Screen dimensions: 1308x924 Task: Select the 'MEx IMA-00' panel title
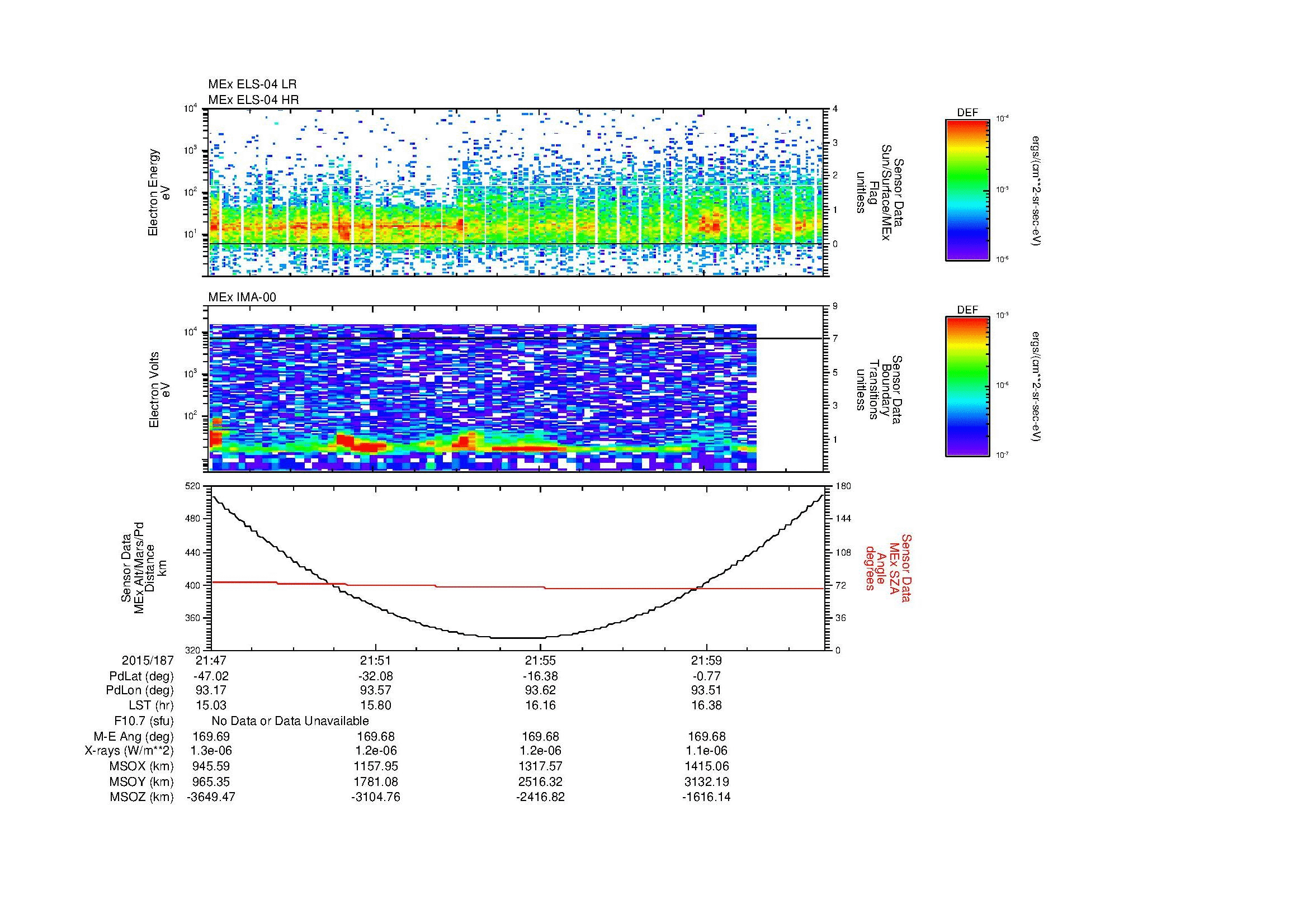pos(242,297)
